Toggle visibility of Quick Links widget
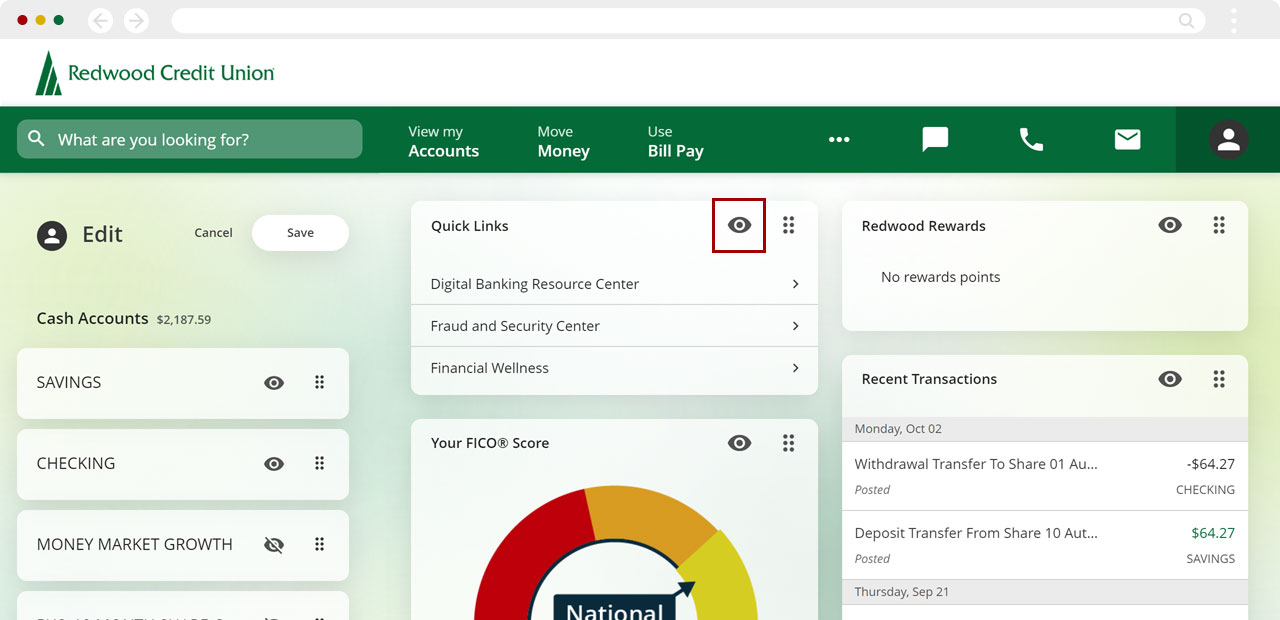This screenshot has height=620, width=1280. click(739, 225)
